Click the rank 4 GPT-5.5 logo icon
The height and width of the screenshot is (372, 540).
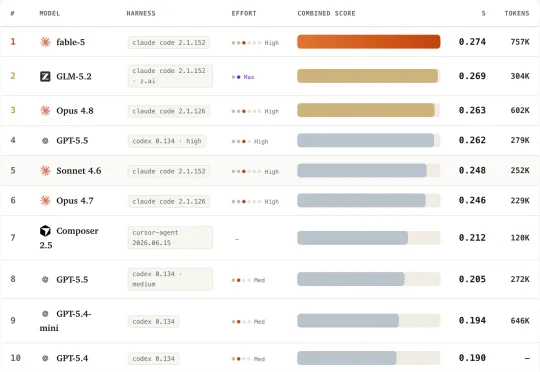pyautogui.click(x=45, y=141)
